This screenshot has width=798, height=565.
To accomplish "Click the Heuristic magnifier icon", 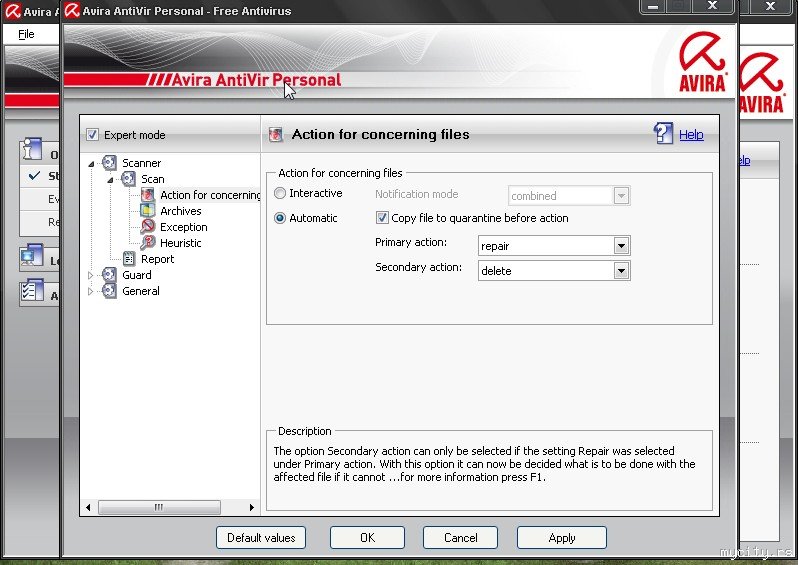I will tap(147, 243).
